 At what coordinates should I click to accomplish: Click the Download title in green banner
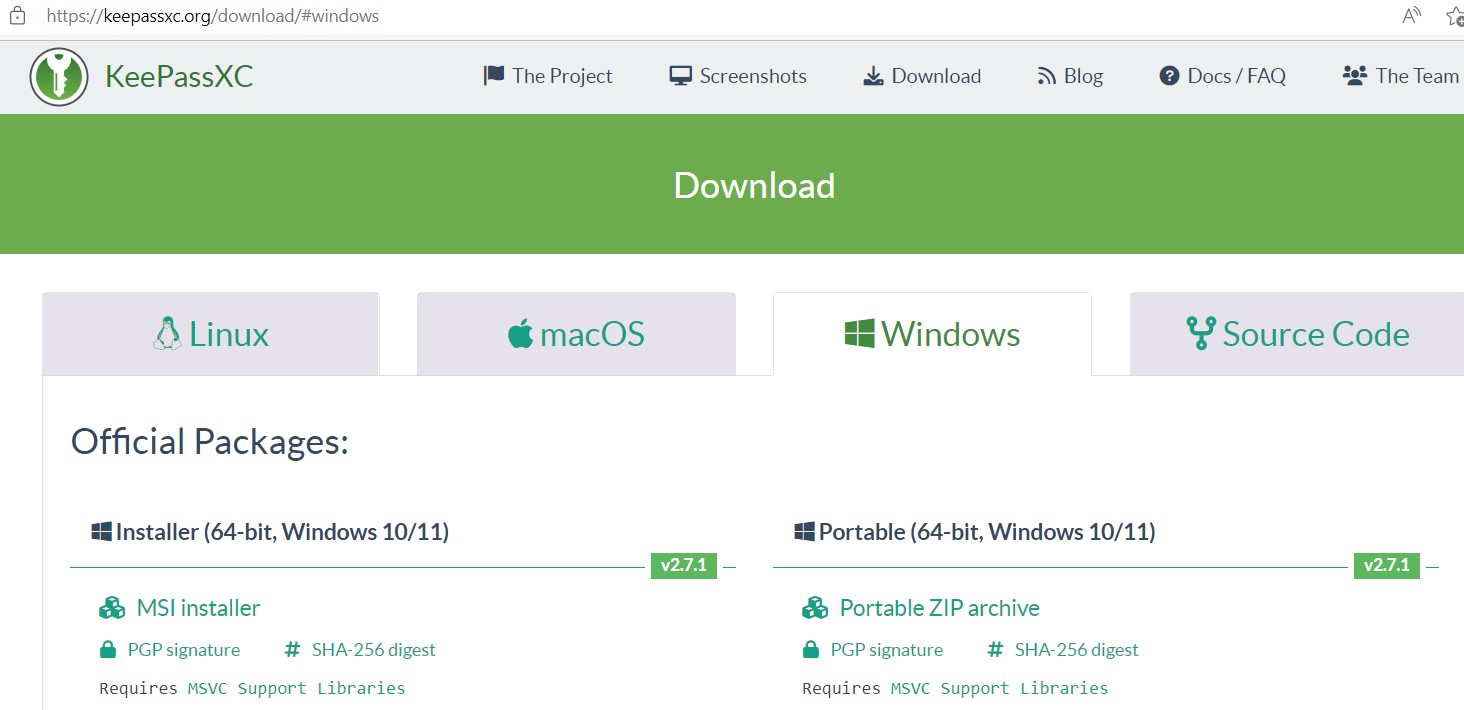coord(754,186)
